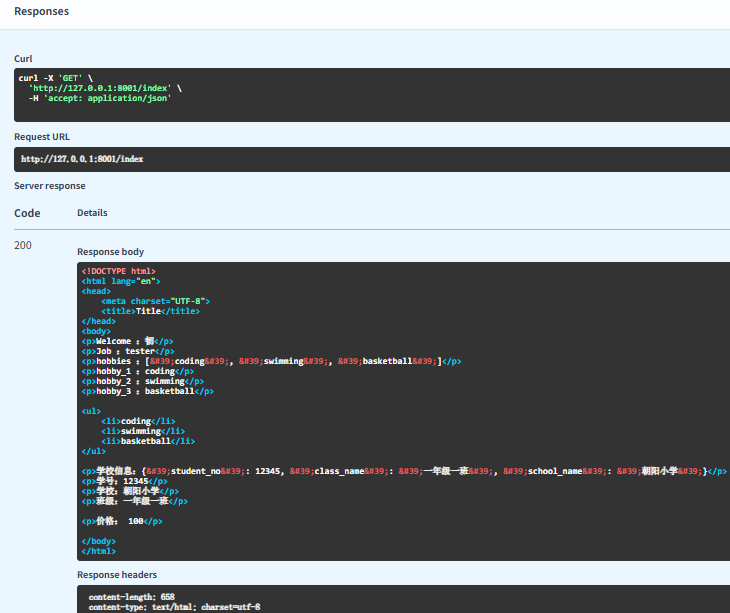Click the opening <head> tag line
Screen dimensions: 730x613
(x=96, y=291)
